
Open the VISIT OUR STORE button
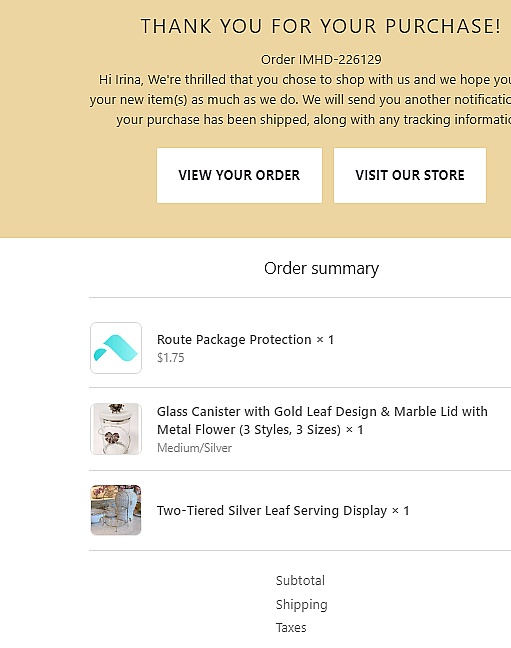410,175
